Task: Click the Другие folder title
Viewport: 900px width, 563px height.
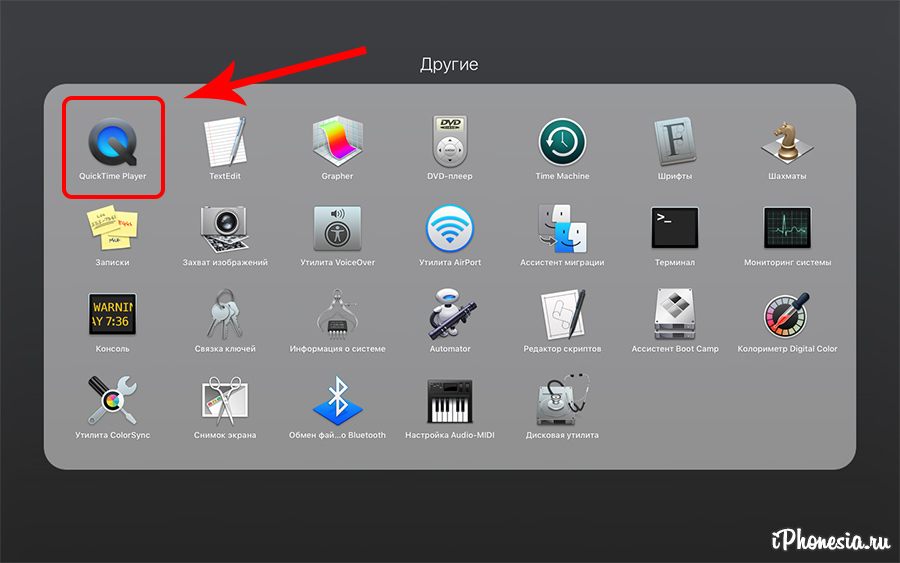Action: tap(449, 64)
